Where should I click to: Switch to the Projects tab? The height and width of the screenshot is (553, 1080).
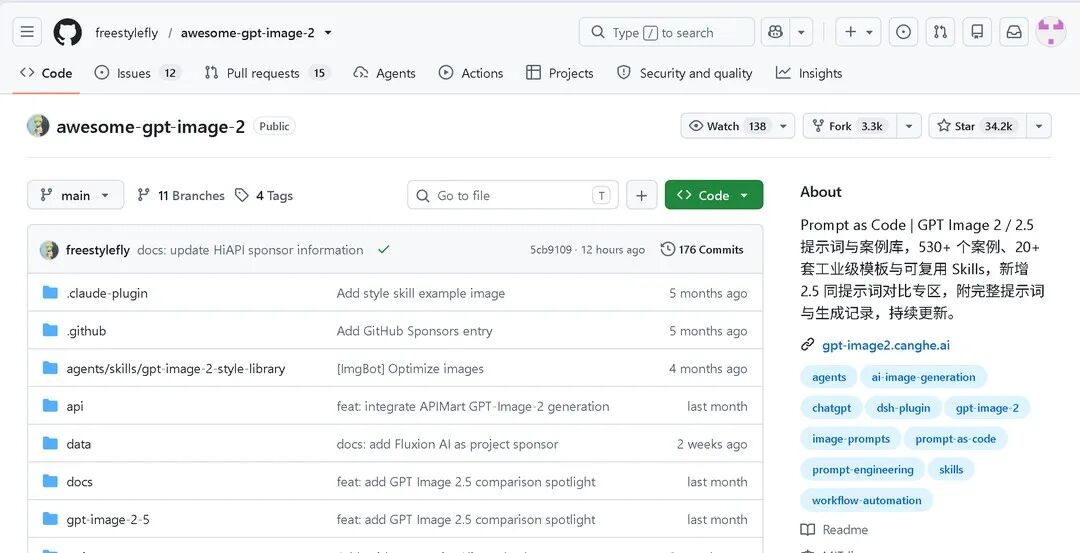pyautogui.click(x=559, y=73)
